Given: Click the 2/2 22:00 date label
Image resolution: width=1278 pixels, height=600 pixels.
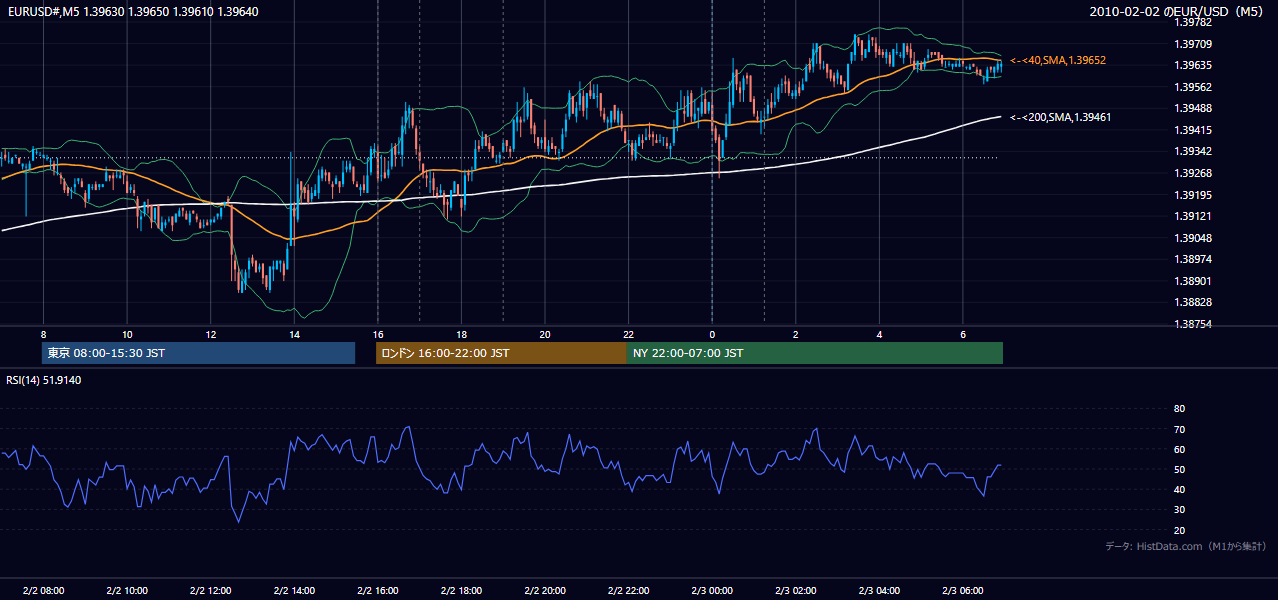Looking at the screenshot, I should [628, 591].
